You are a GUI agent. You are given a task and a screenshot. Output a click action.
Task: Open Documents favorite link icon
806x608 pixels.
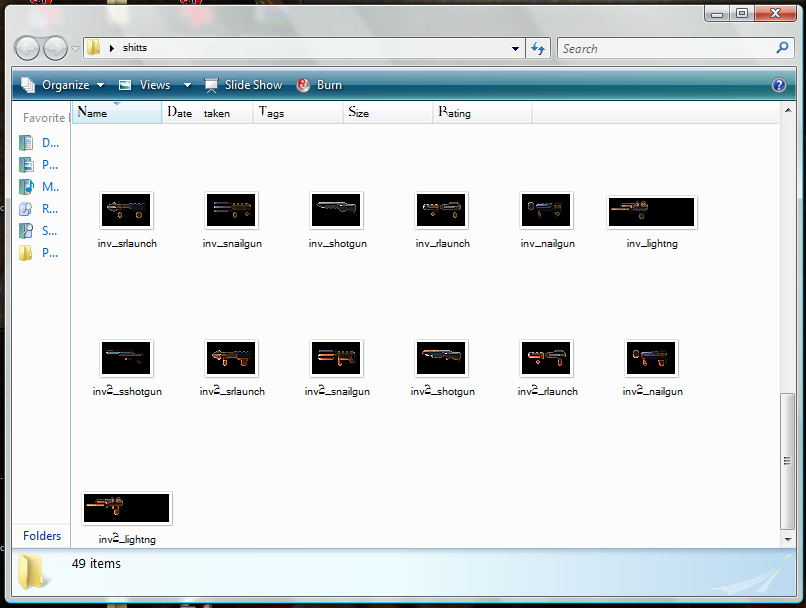coord(26,143)
